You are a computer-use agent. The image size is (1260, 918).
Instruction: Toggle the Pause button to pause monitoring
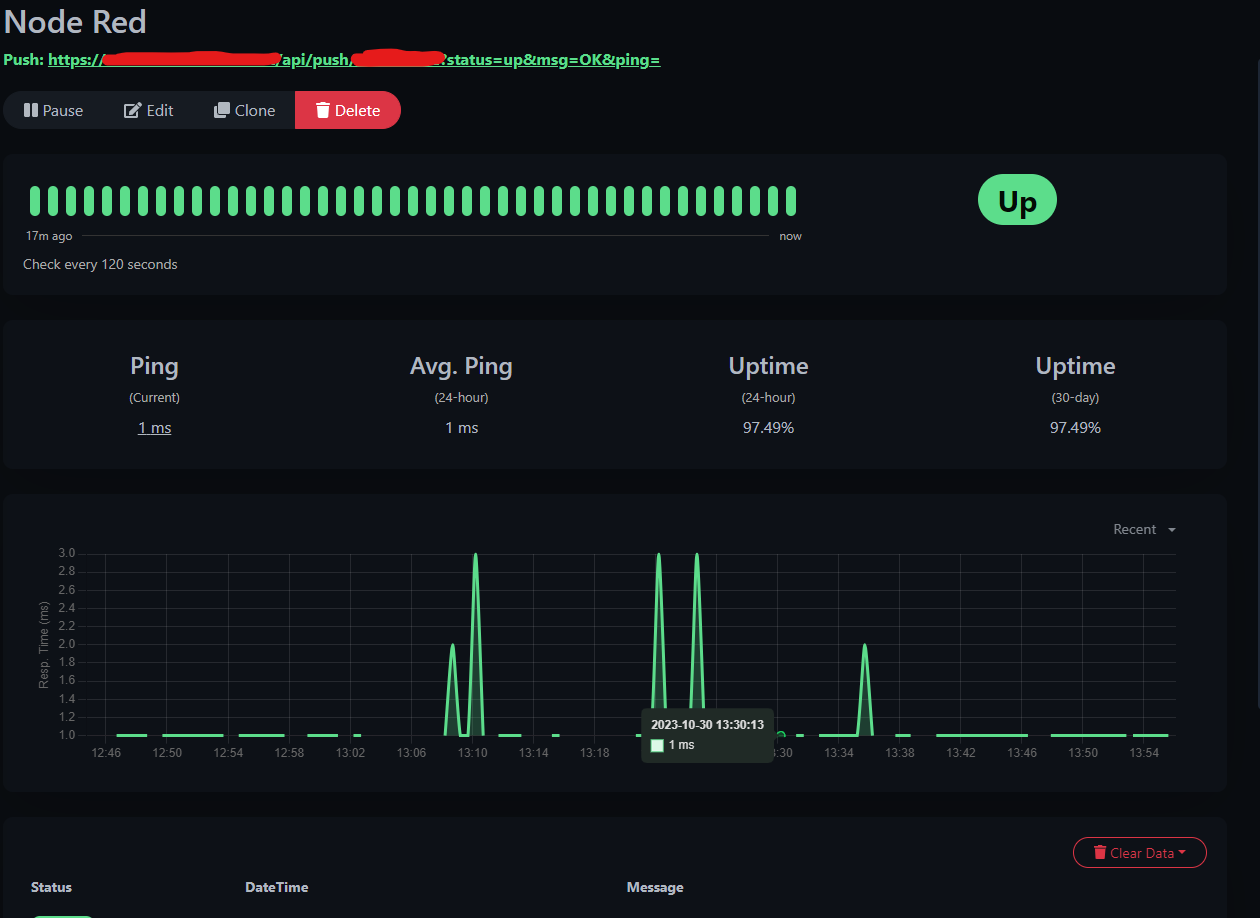coord(53,110)
